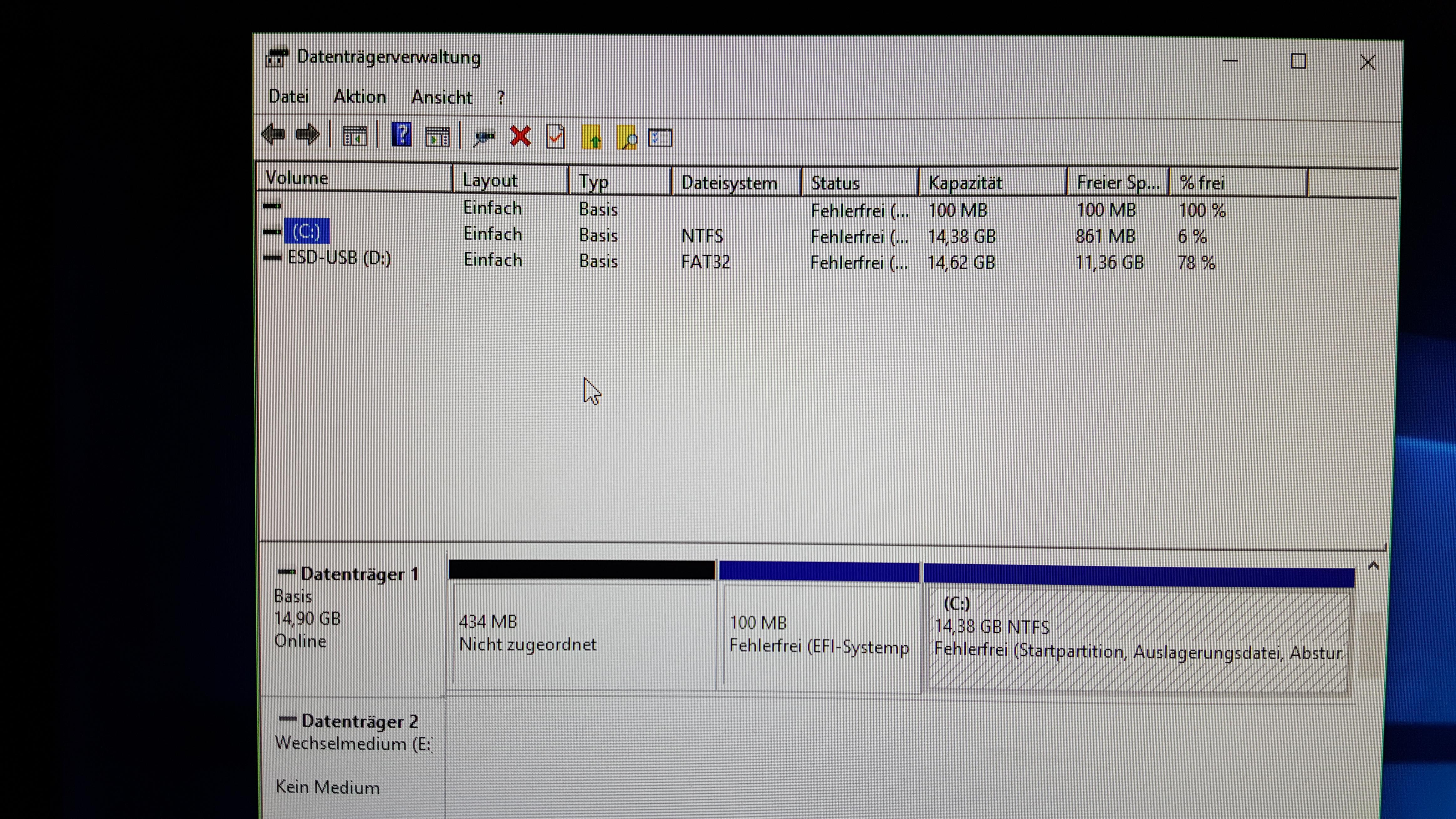Click the blue help question mark icon
Image resolution: width=1456 pixels, height=819 pixels.
click(401, 136)
